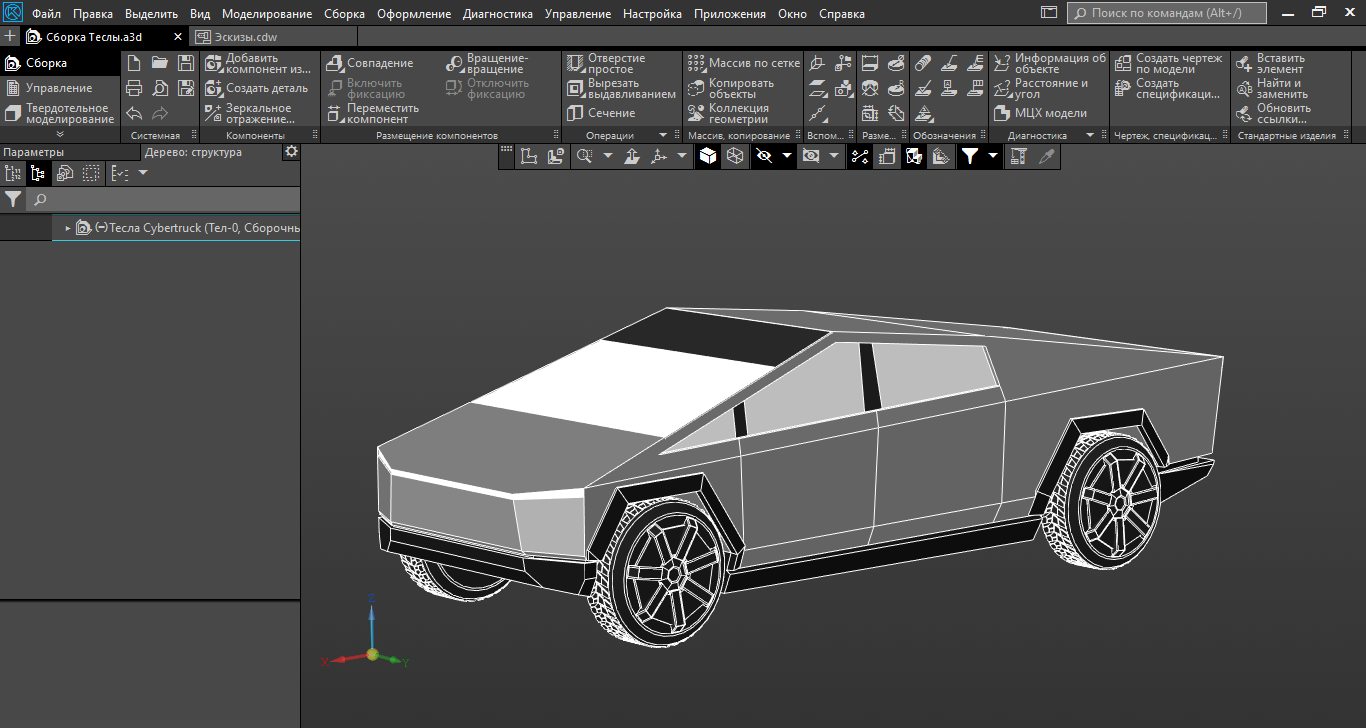The height and width of the screenshot is (728, 1366).
Task: Open the Приложения menu
Action: [x=730, y=14]
